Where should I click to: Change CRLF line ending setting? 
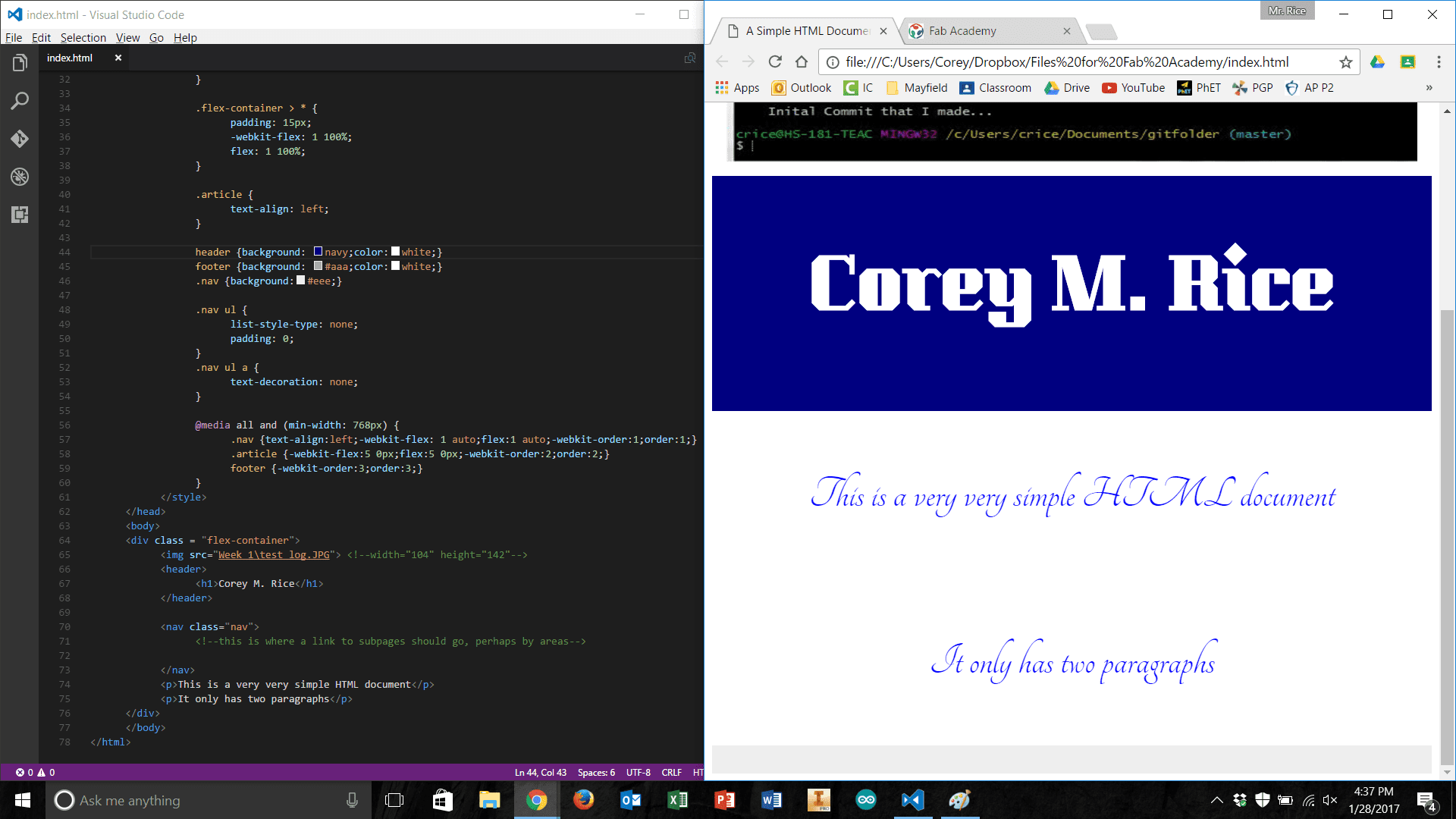tap(671, 772)
